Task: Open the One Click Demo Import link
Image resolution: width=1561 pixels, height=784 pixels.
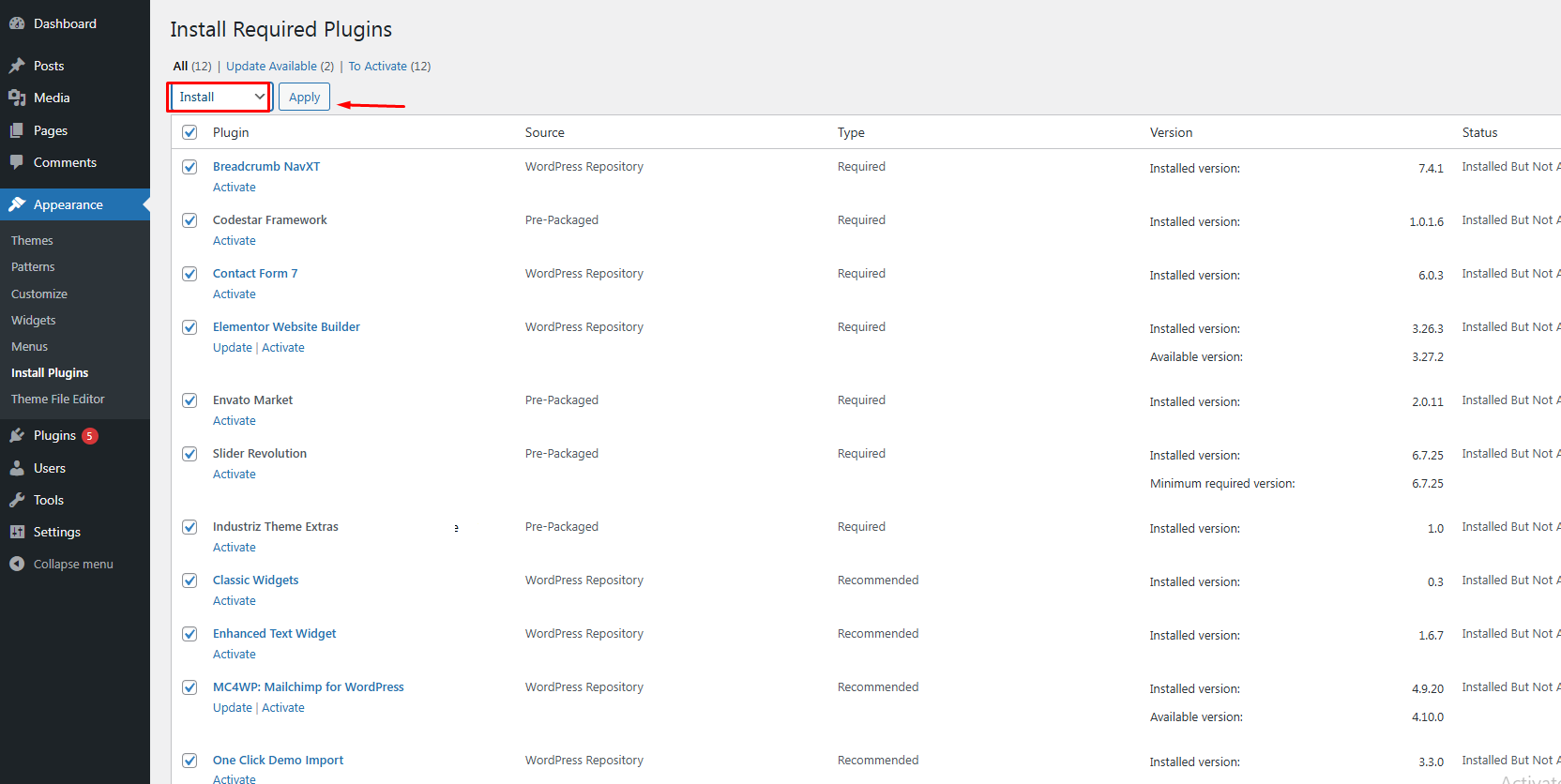Action: point(279,761)
